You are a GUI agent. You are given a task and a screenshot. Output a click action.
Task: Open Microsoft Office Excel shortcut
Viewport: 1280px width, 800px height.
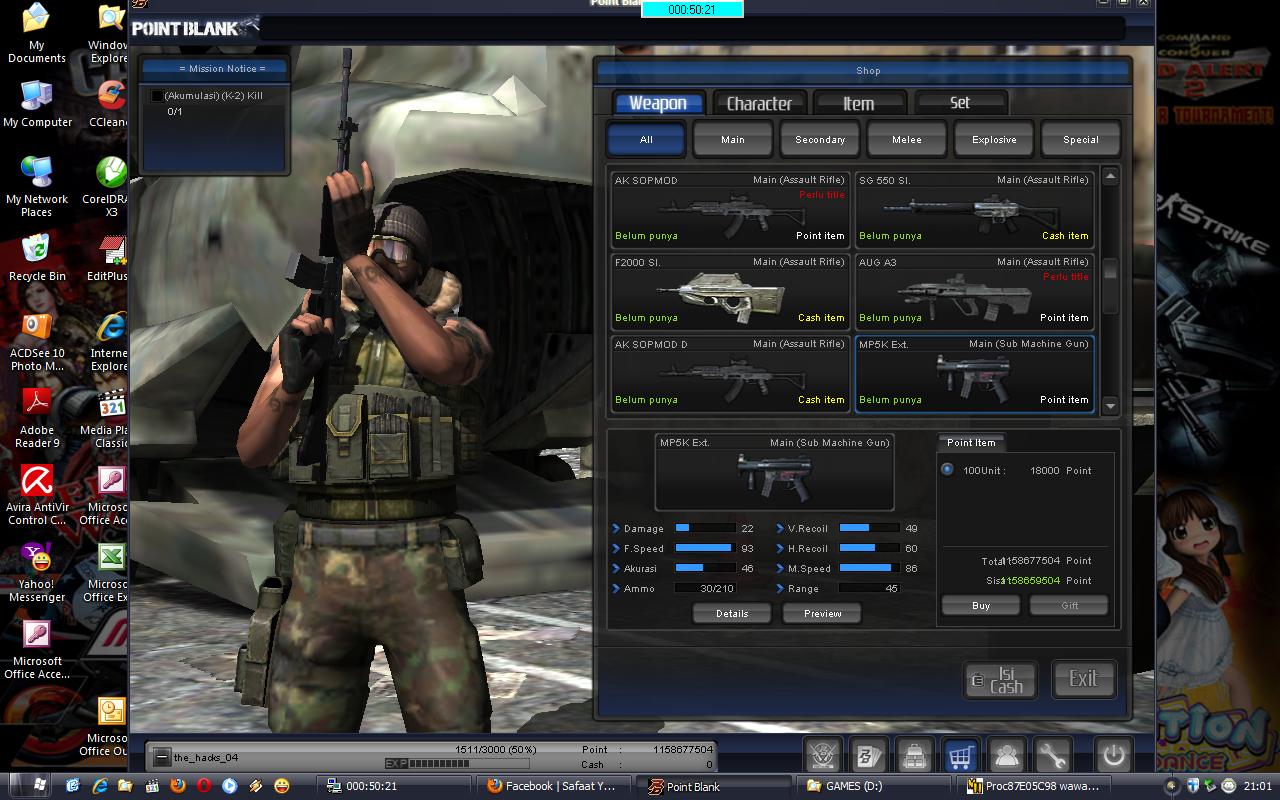(x=108, y=572)
